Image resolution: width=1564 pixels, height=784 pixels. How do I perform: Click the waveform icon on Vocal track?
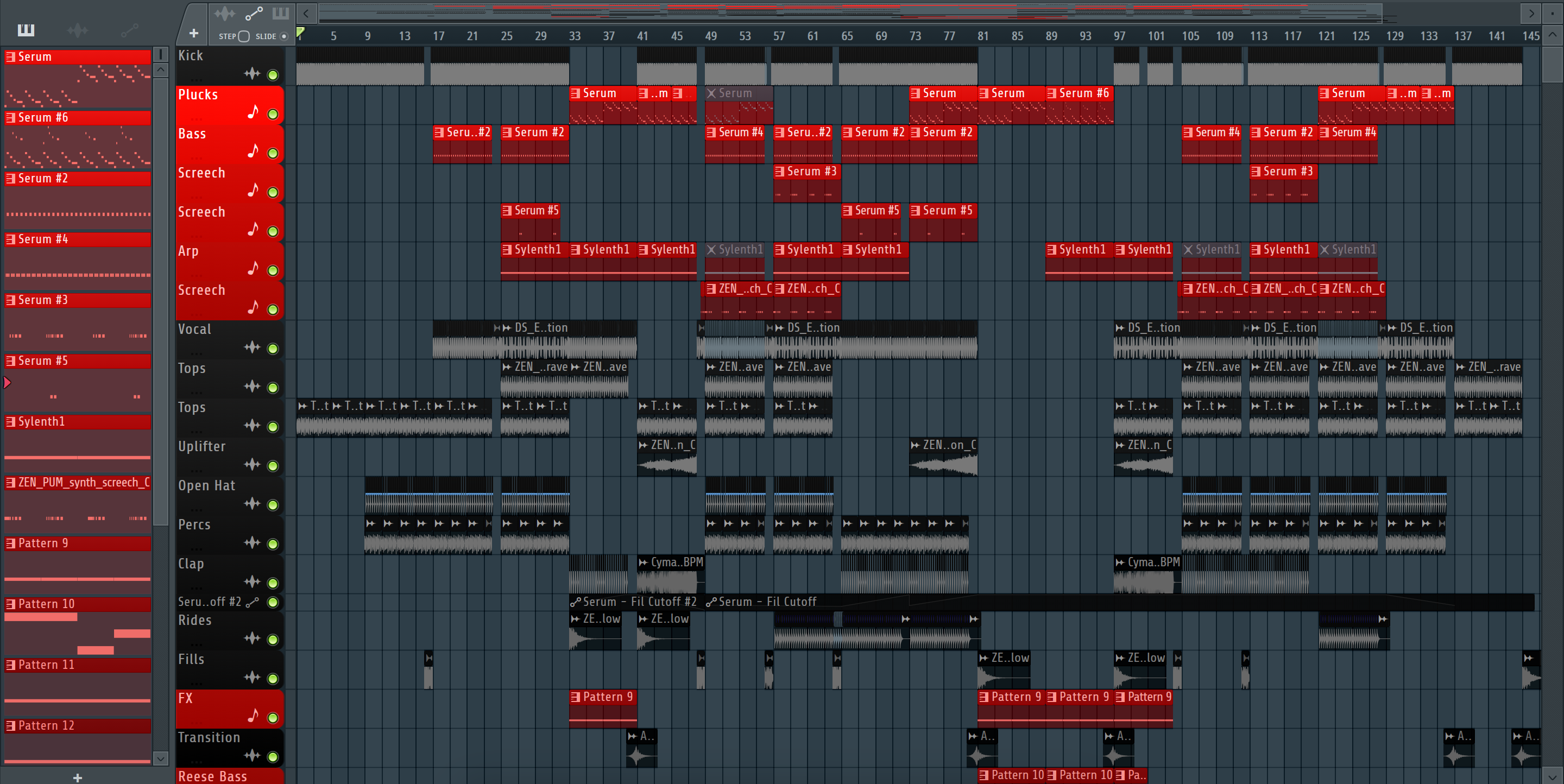pyautogui.click(x=252, y=347)
